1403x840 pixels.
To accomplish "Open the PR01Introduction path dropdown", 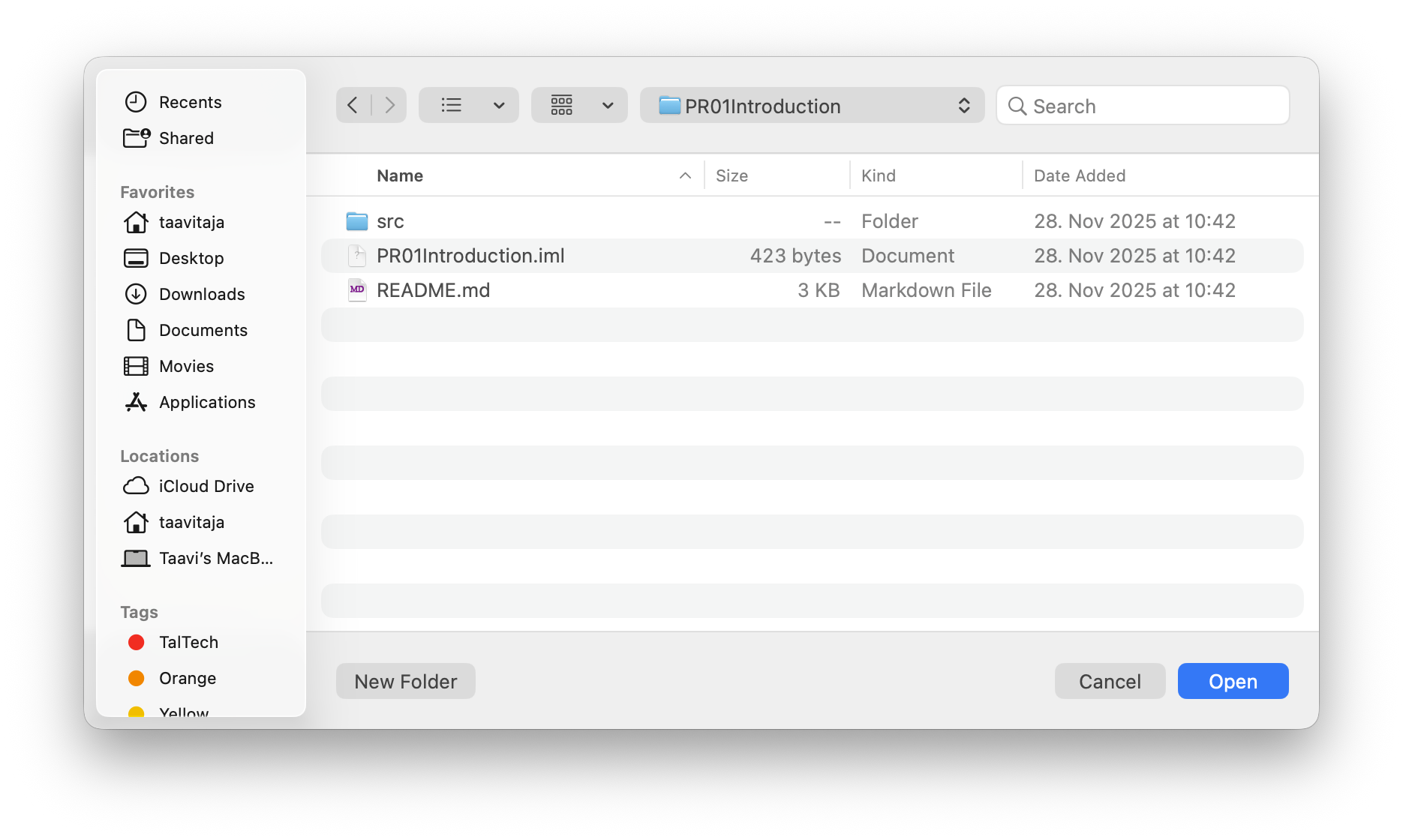I will (x=813, y=106).
